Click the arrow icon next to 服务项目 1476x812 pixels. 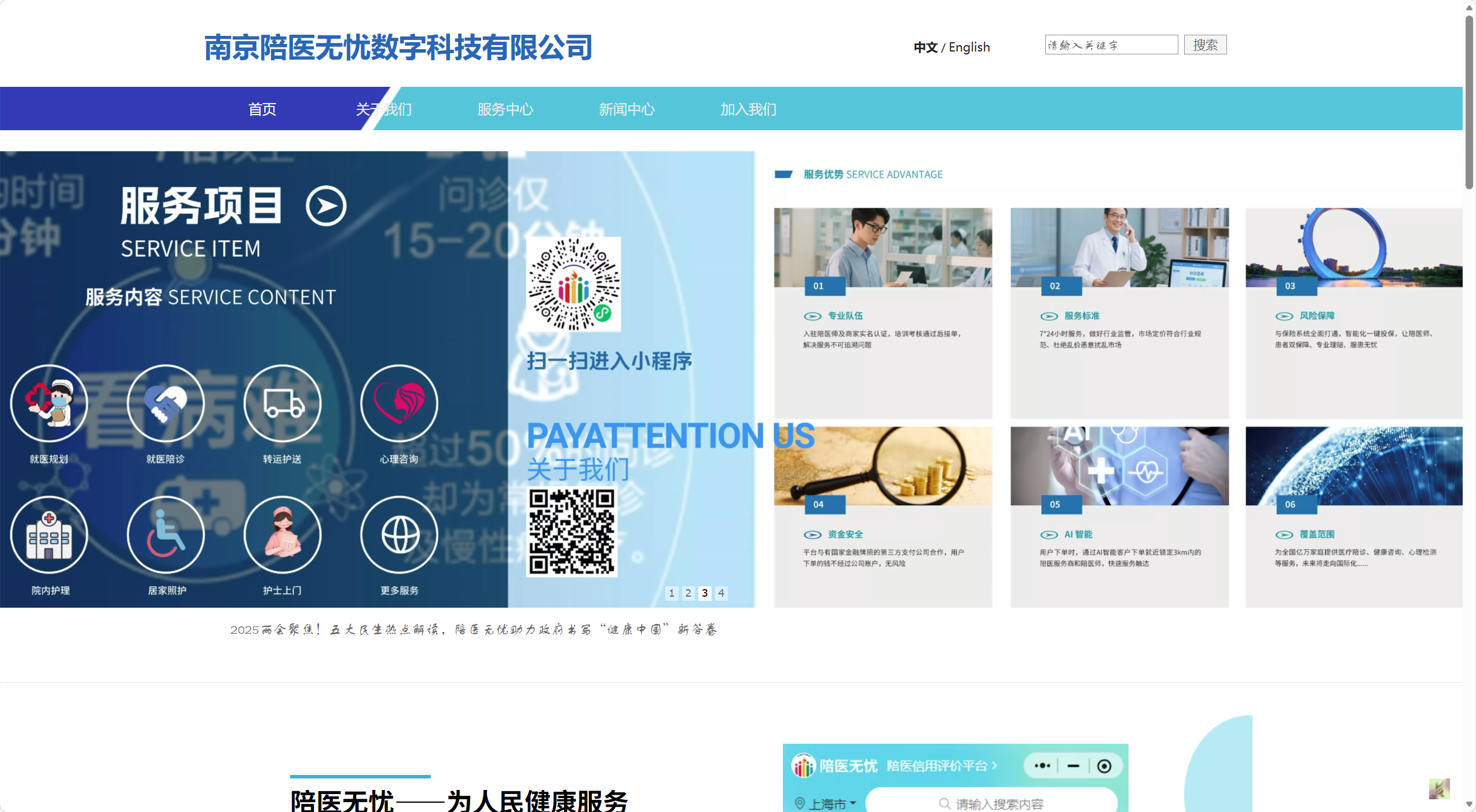326,206
